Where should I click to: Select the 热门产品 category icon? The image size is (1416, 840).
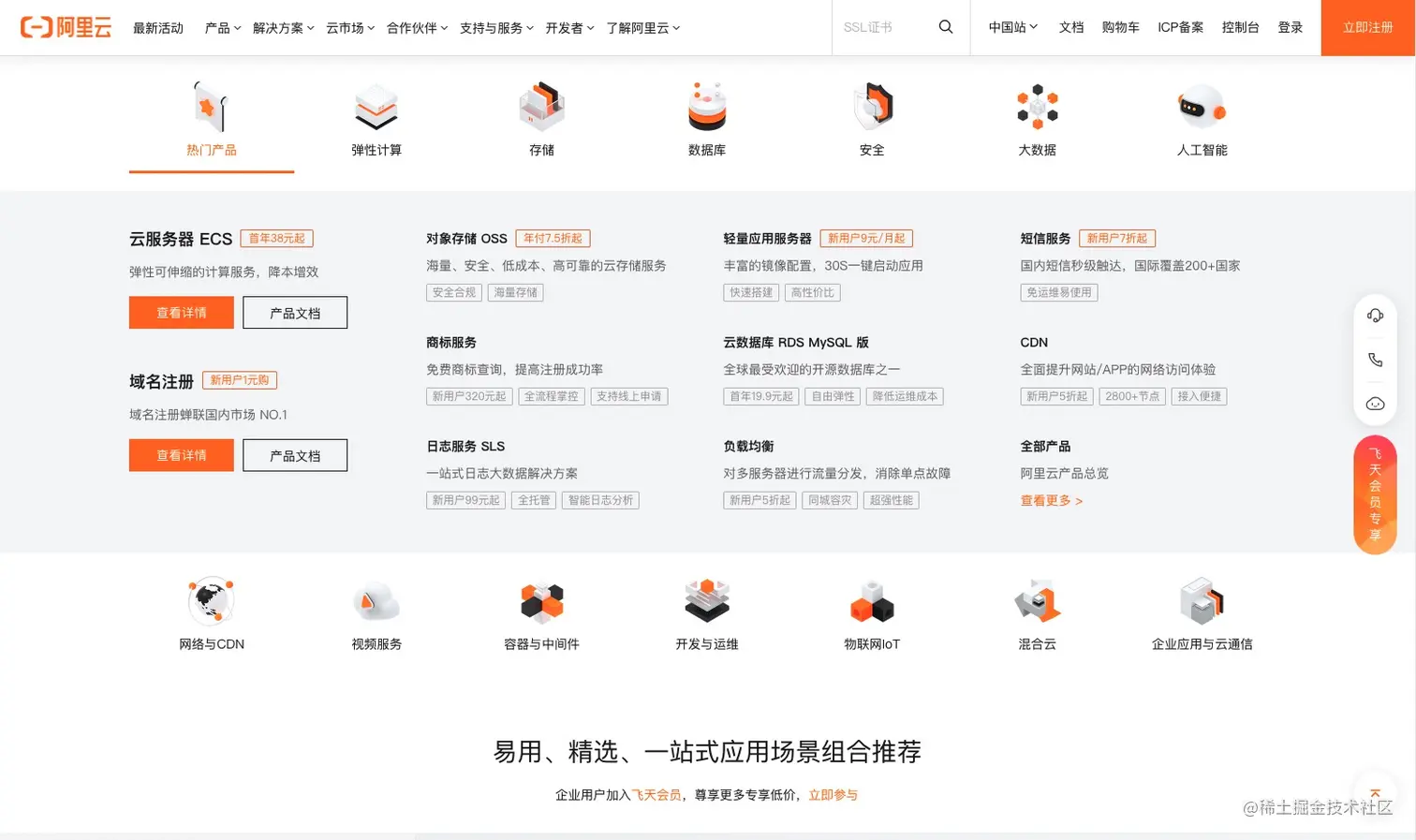click(x=212, y=106)
